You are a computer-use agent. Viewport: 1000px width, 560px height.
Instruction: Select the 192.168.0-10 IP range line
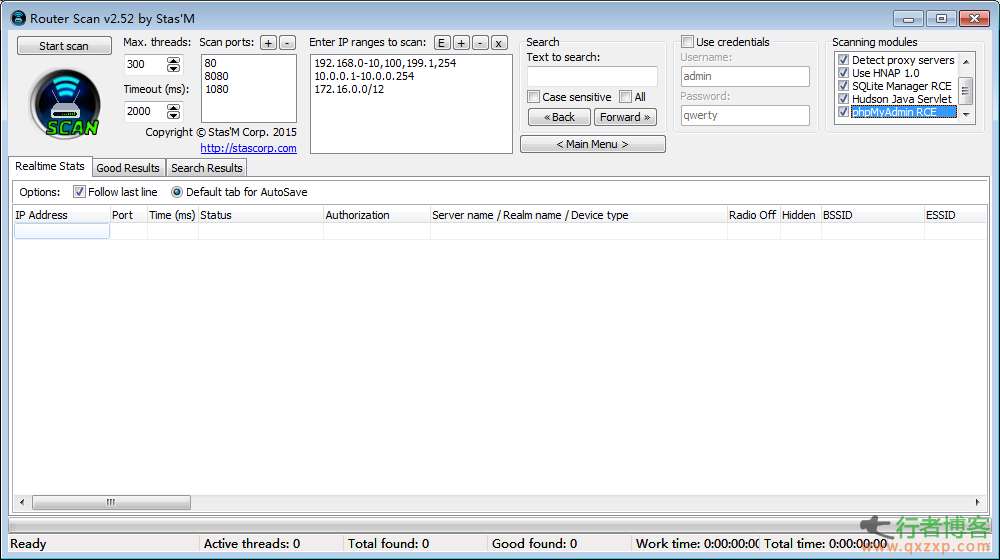pos(385,63)
